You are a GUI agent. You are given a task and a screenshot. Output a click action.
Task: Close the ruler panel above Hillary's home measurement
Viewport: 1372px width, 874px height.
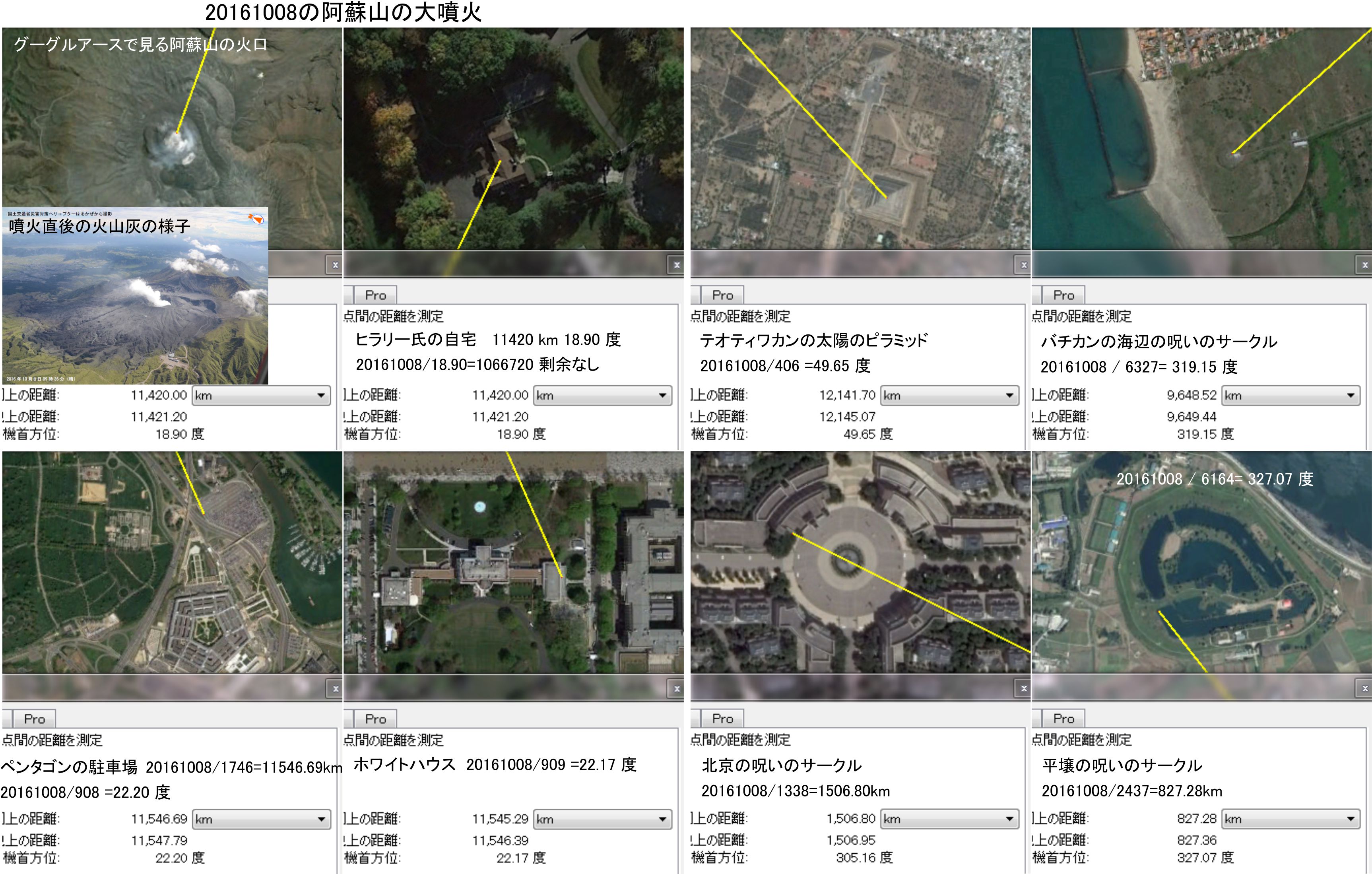(676, 265)
